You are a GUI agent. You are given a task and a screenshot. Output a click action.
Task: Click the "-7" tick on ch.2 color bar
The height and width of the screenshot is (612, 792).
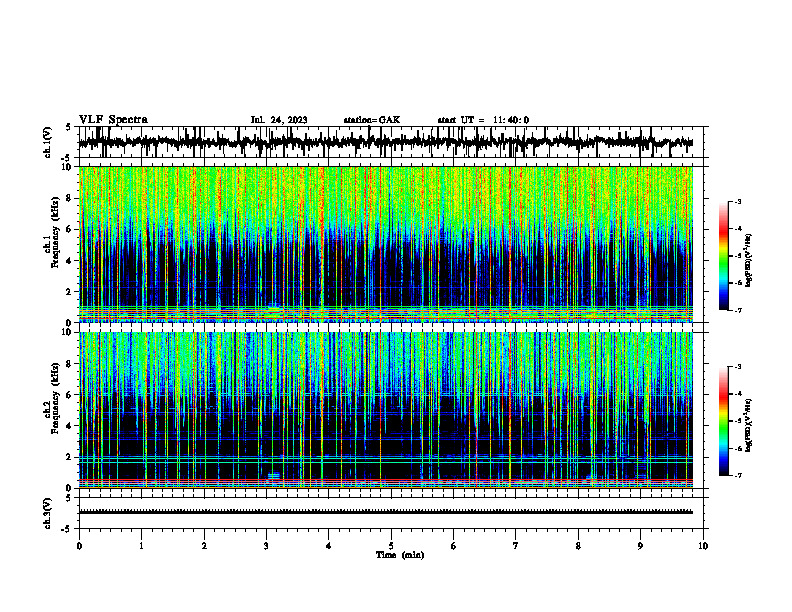point(738,475)
